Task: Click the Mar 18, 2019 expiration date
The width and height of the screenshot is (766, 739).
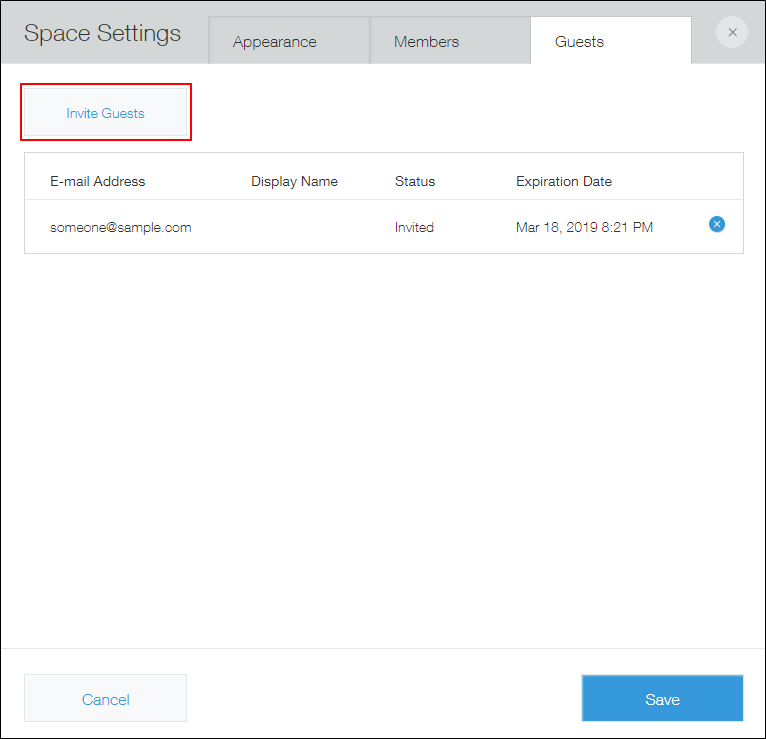Action: tap(584, 227)
